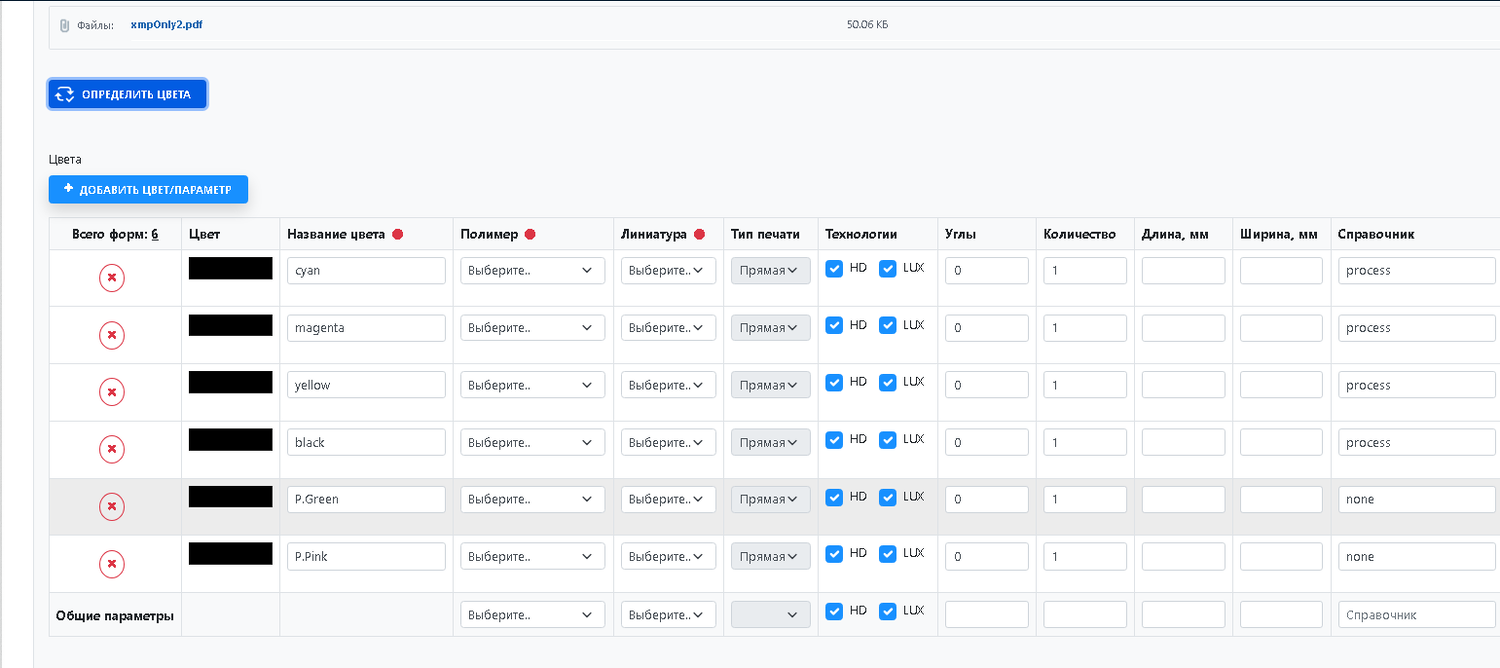Open Тип печати dropdown in Общие параметры
Viewport: 1500px width, 668px height.
click(771, 615)
